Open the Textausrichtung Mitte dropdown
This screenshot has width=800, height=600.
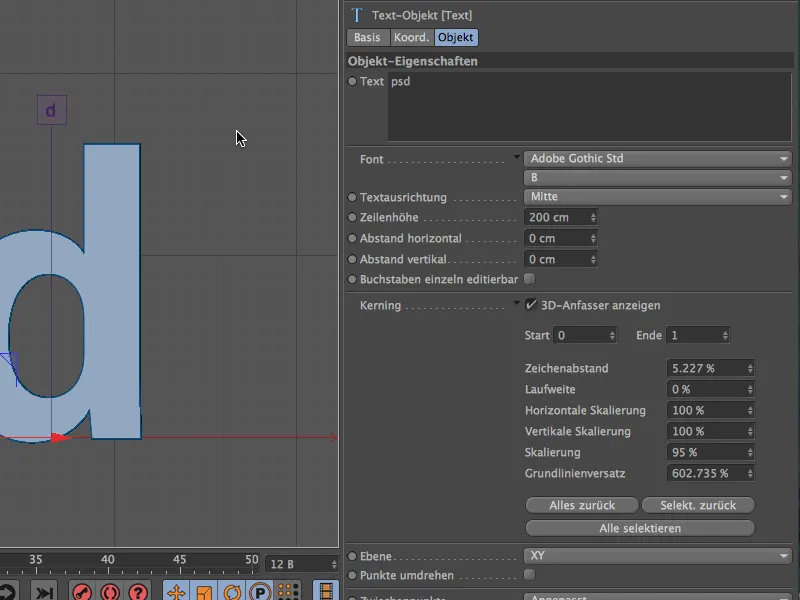657,196
